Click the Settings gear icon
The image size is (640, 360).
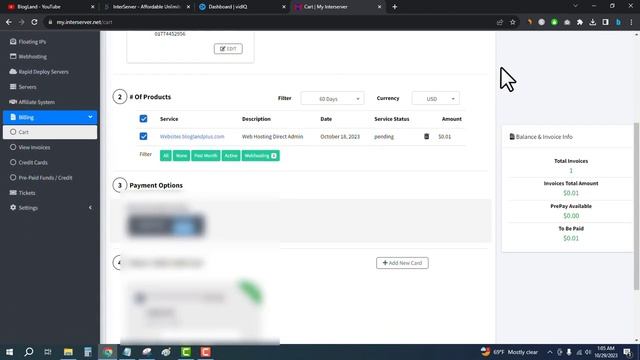[13, 207]
